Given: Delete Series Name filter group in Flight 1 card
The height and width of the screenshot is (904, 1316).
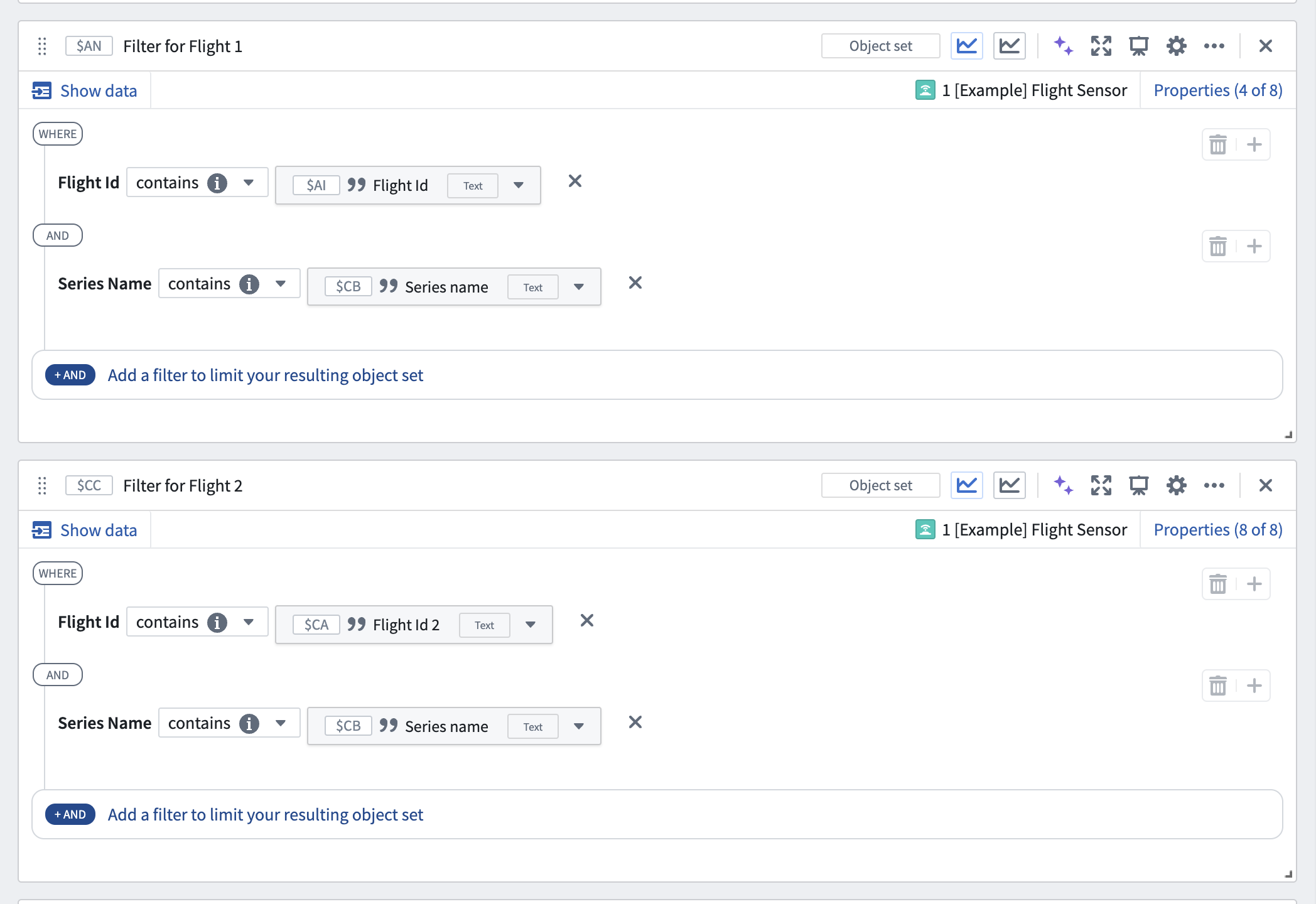Looking at the screenshot, I should click(1218, 246).
